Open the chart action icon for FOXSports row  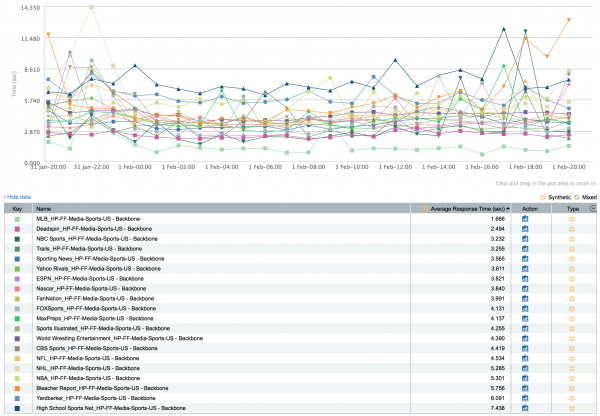525,308
